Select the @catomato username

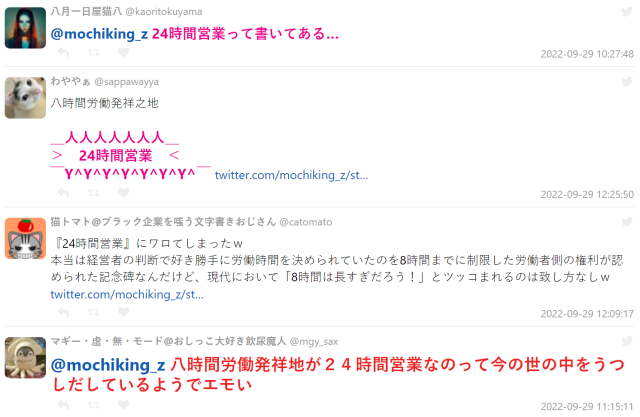click(306, 222)
